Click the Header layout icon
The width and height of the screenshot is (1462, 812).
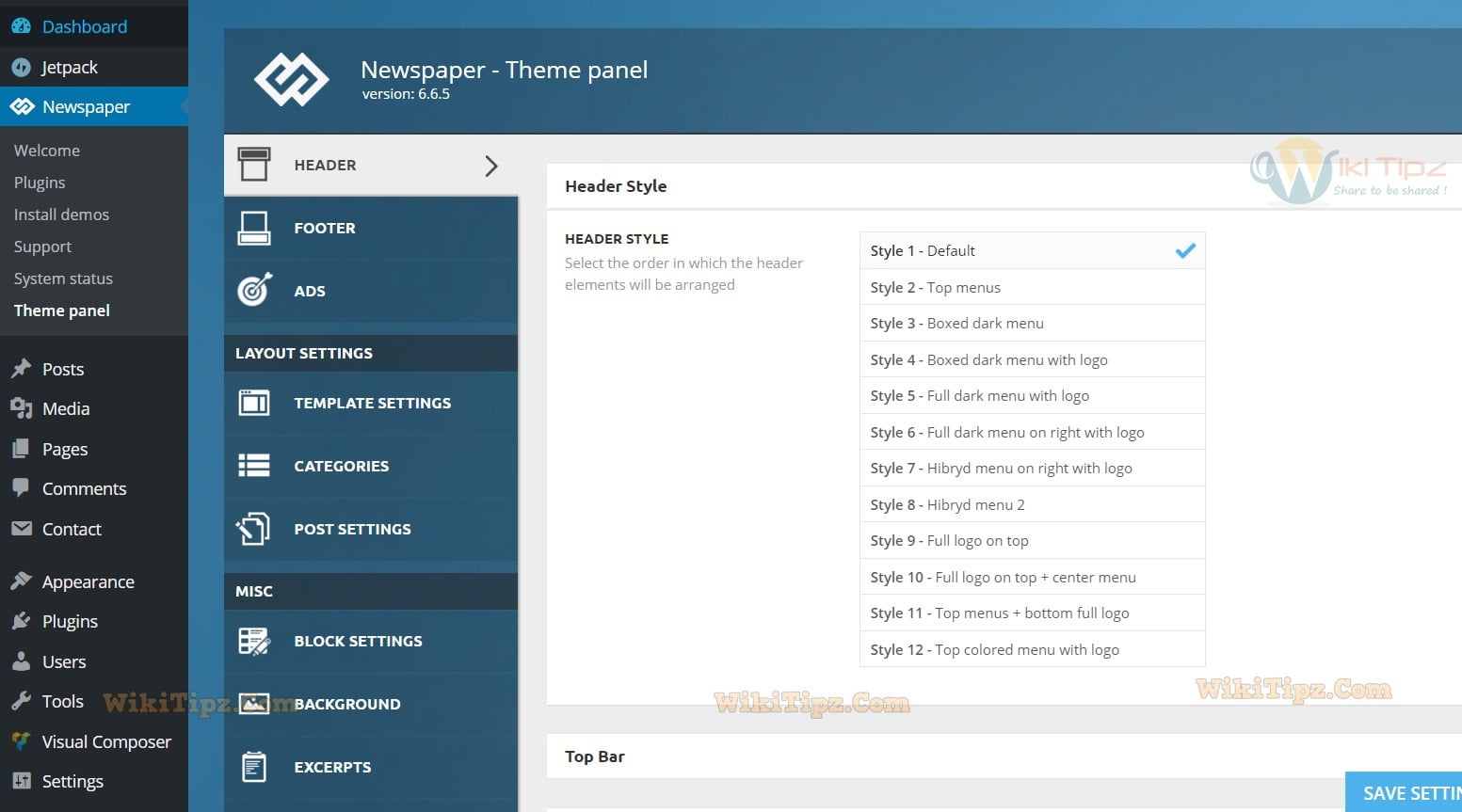click(x=254, y=165)
